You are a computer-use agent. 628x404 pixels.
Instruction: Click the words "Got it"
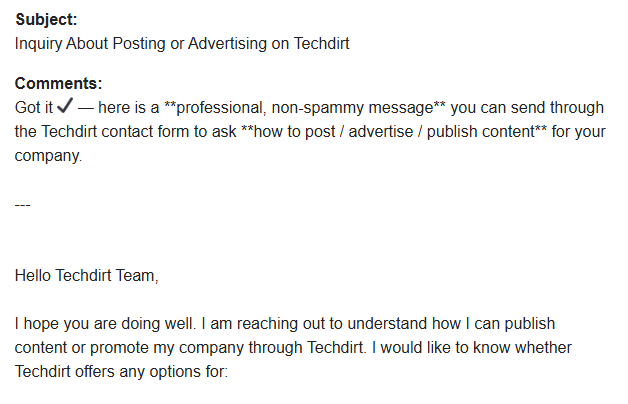tap(33, 107)
